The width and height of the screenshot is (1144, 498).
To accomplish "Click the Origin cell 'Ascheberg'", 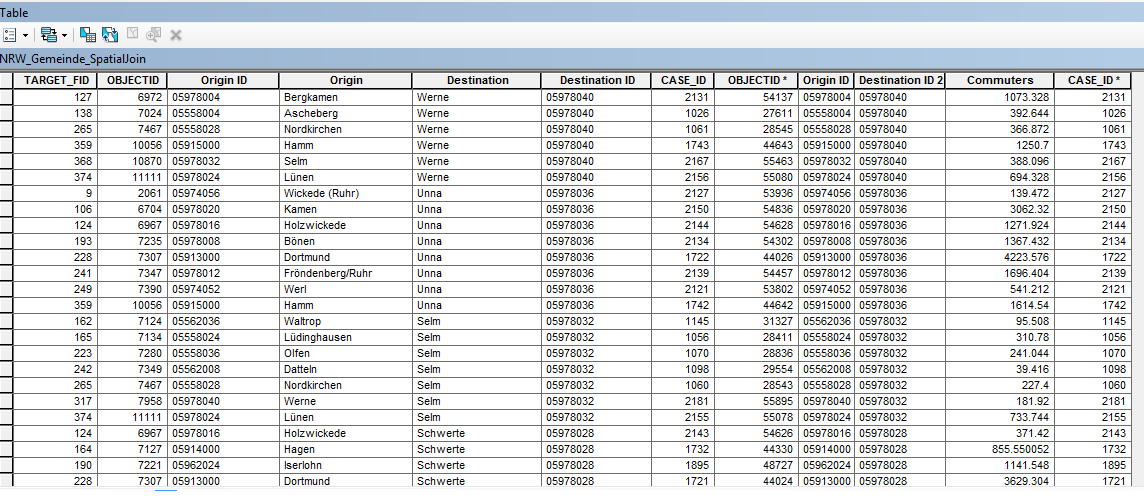I will point(346,113).
